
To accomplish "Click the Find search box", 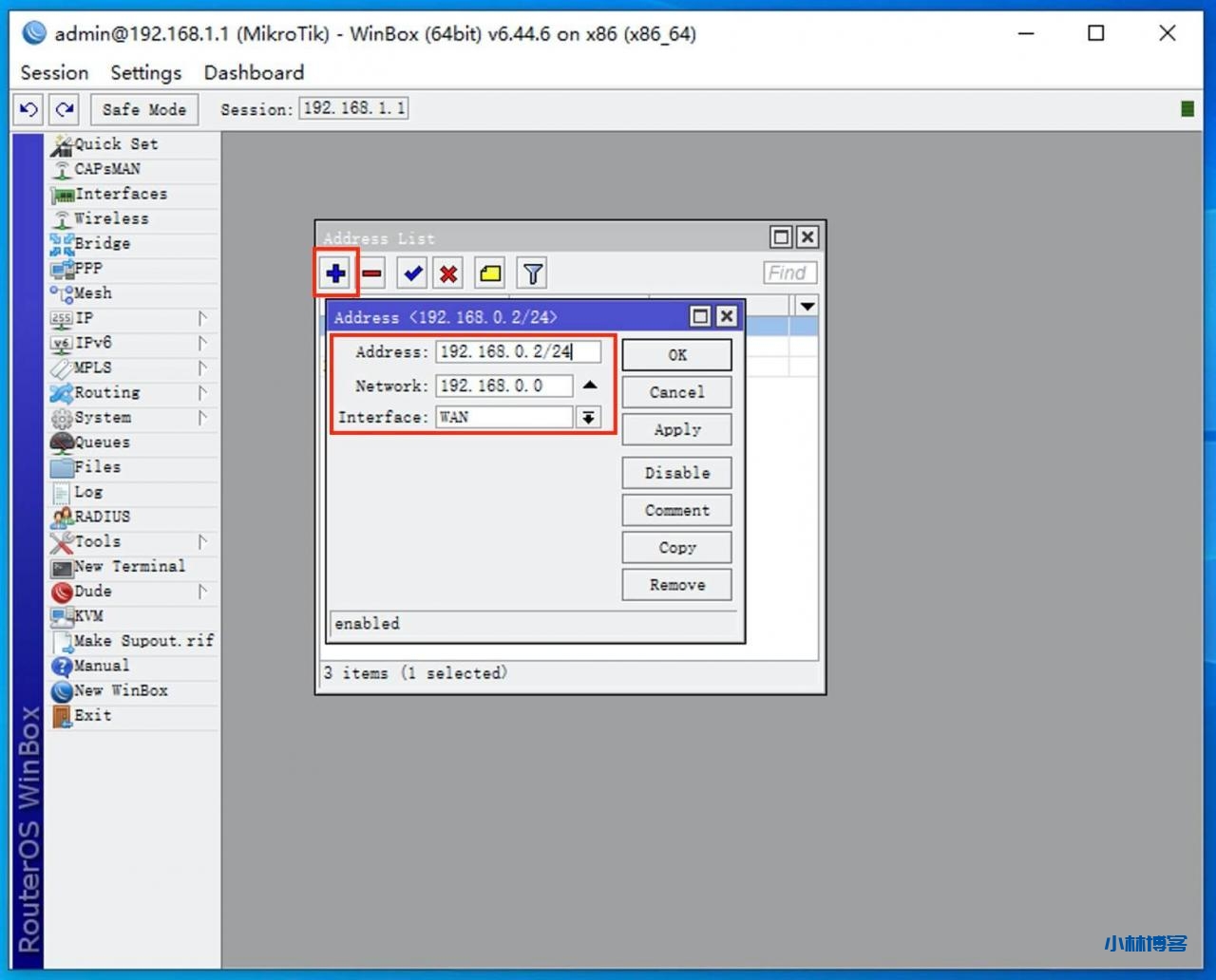I will (x=788, y=273).
